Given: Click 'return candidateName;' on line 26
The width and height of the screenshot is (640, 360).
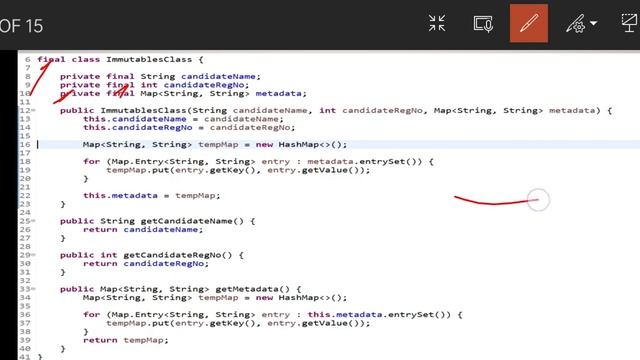Looking at the screenshot, I should (143, 229).
